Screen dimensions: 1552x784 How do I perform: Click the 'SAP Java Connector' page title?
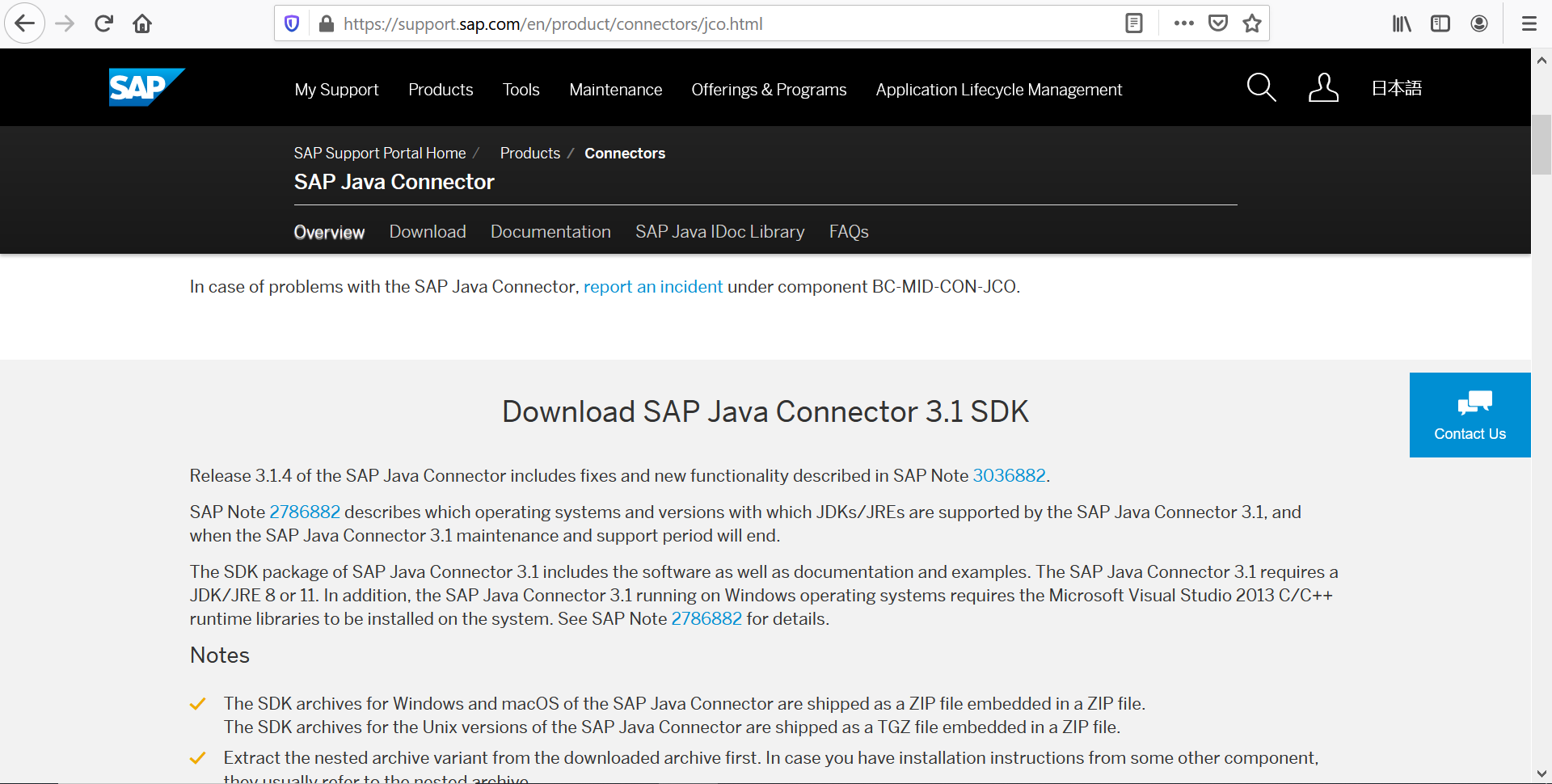394,182
